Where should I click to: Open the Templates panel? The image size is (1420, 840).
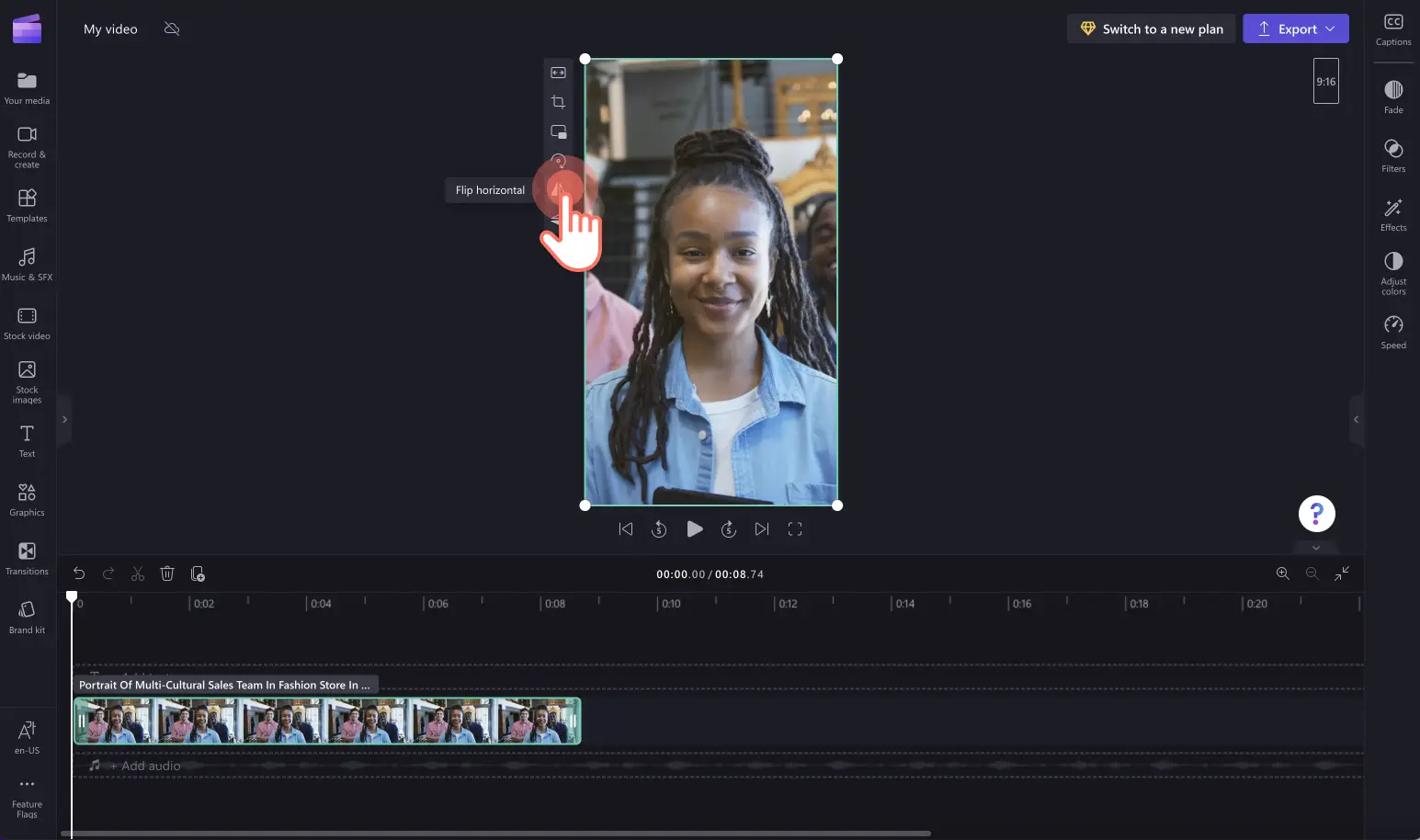tap(27, 206)
